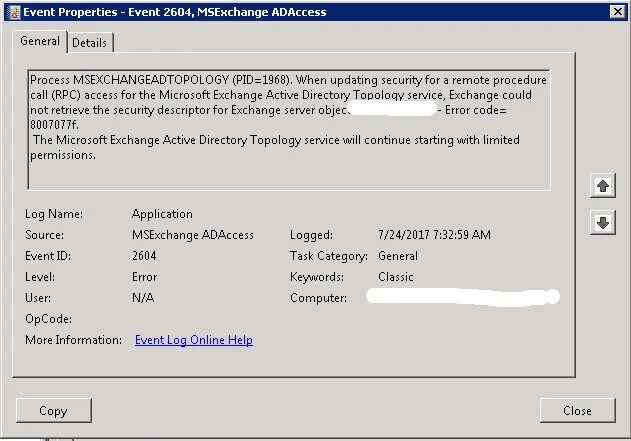Click the More Information label
The image size is (631, 441).
click(73, 340)
